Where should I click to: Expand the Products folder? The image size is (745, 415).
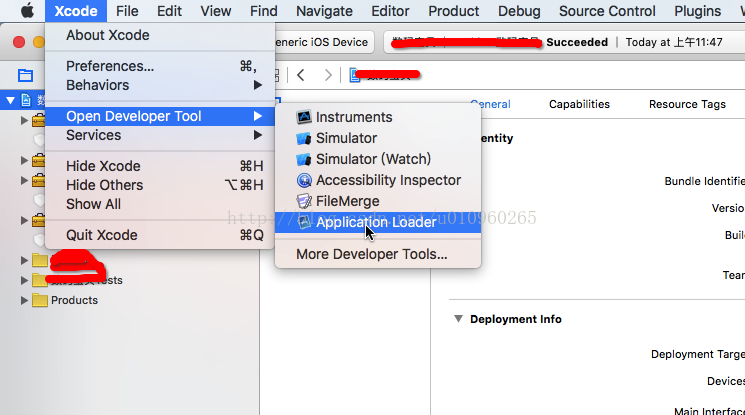pyautogui.click(x=24, y=300)
